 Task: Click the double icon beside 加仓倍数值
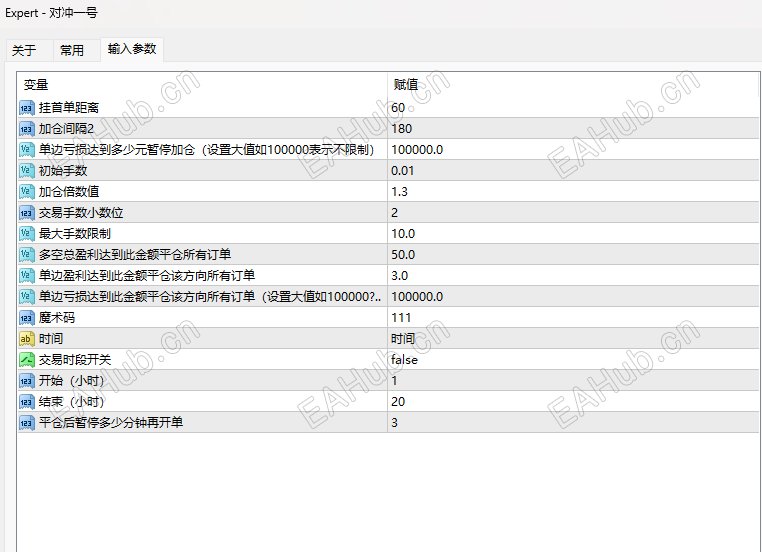[x=27, y=191]
